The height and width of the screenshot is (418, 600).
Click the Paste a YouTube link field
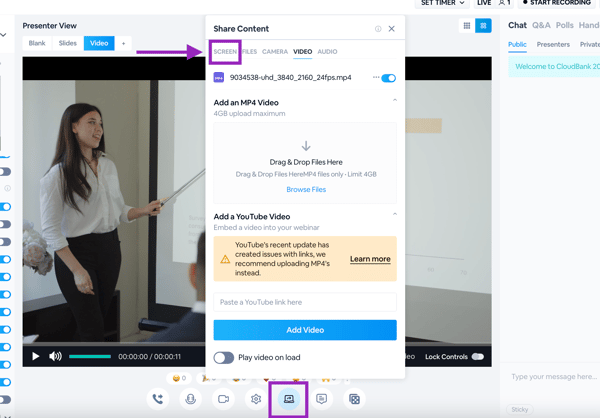(305, 302)
